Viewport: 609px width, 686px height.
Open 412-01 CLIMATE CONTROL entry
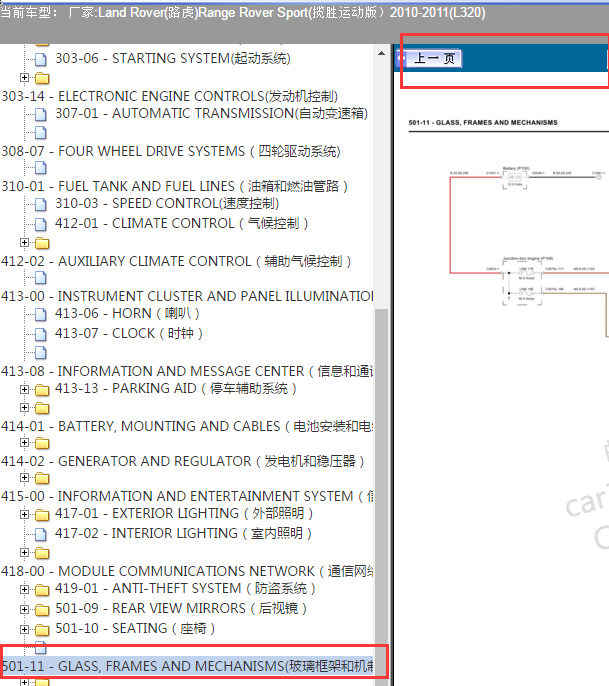pos(182,224)
